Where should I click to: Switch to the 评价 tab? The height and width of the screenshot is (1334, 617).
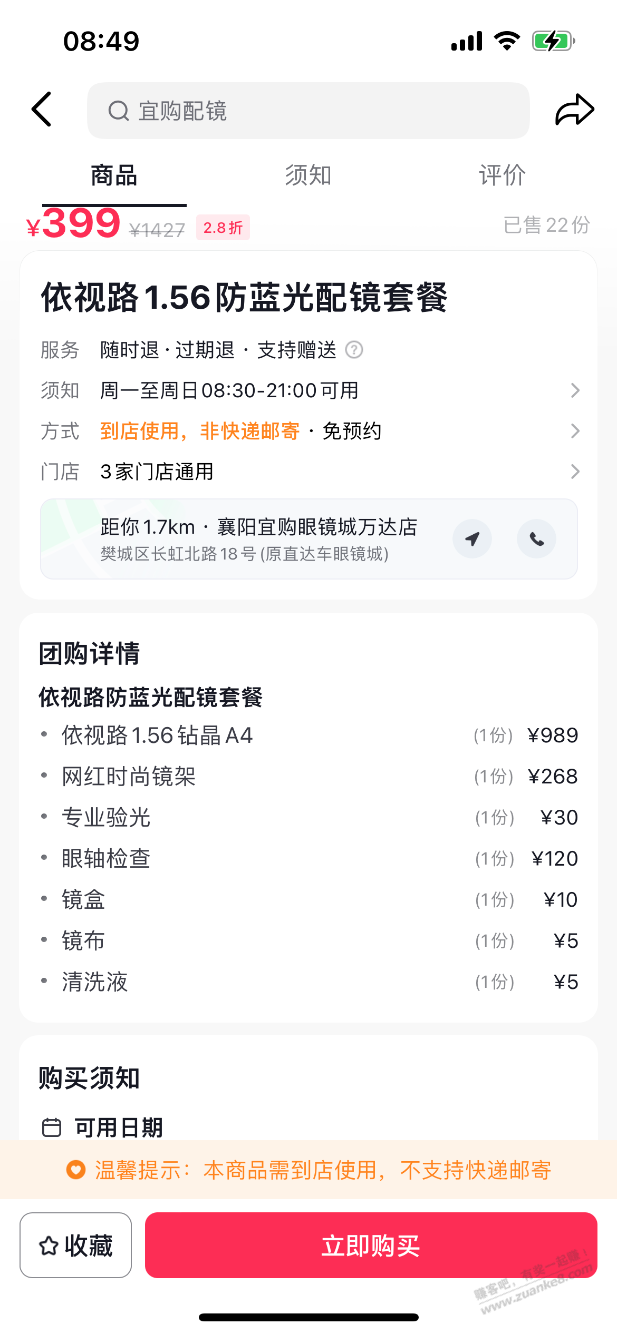point(502,175)
